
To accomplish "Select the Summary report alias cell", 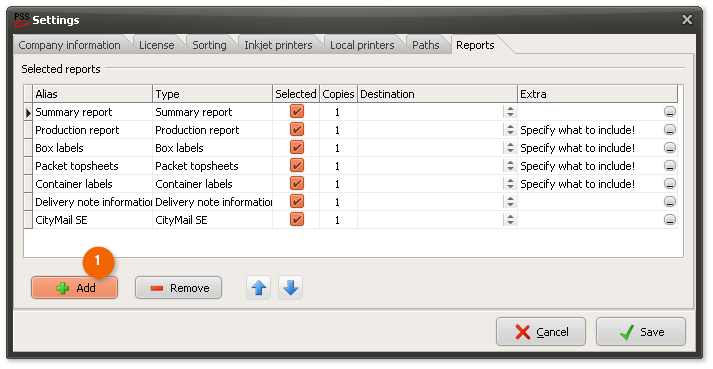I will [93, 112].
